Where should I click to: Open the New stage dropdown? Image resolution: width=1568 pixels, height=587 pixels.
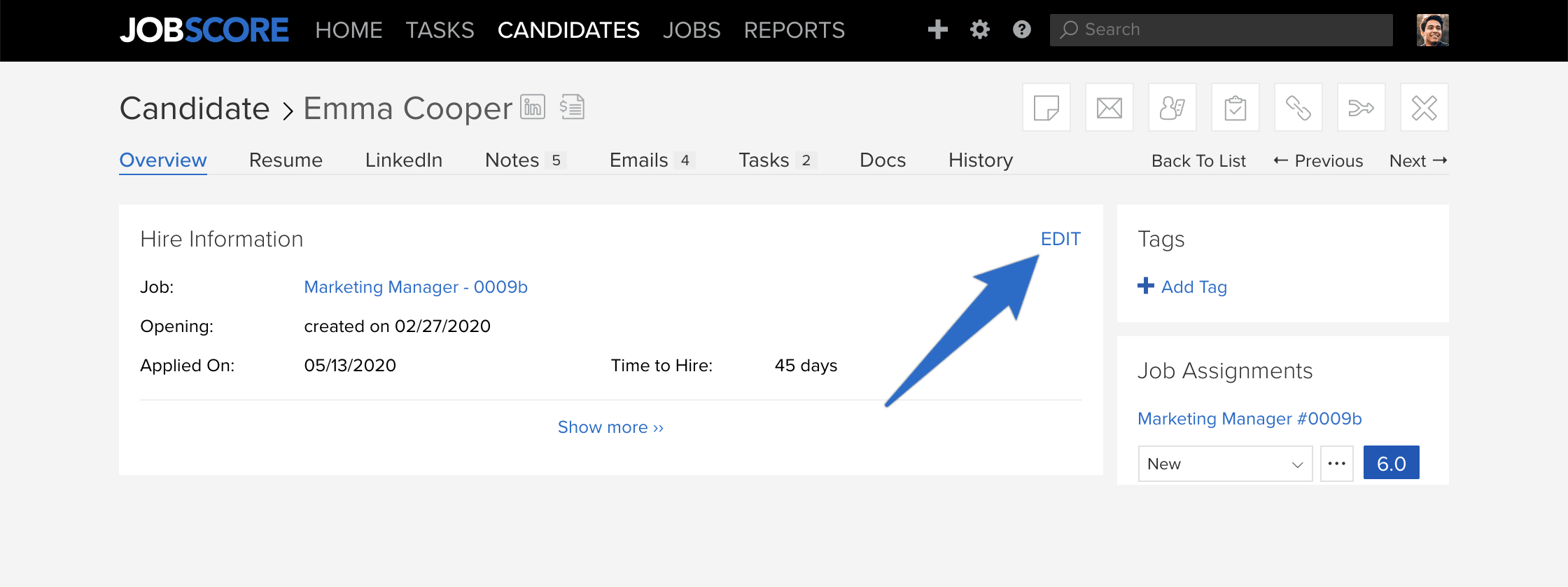[1225, 464]
